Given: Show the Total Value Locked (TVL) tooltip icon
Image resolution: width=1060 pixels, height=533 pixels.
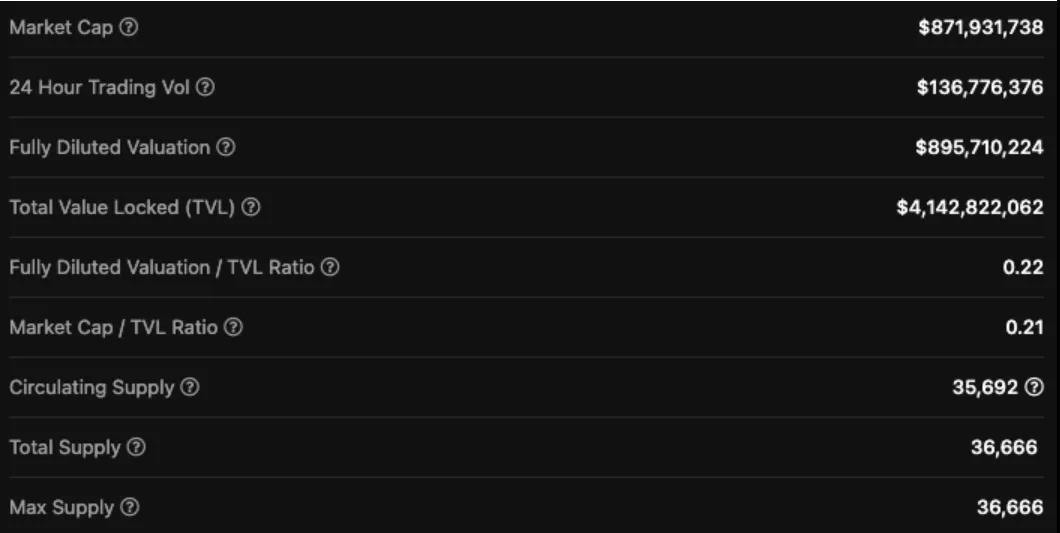Looking at the screenshot, I should 252,208.
